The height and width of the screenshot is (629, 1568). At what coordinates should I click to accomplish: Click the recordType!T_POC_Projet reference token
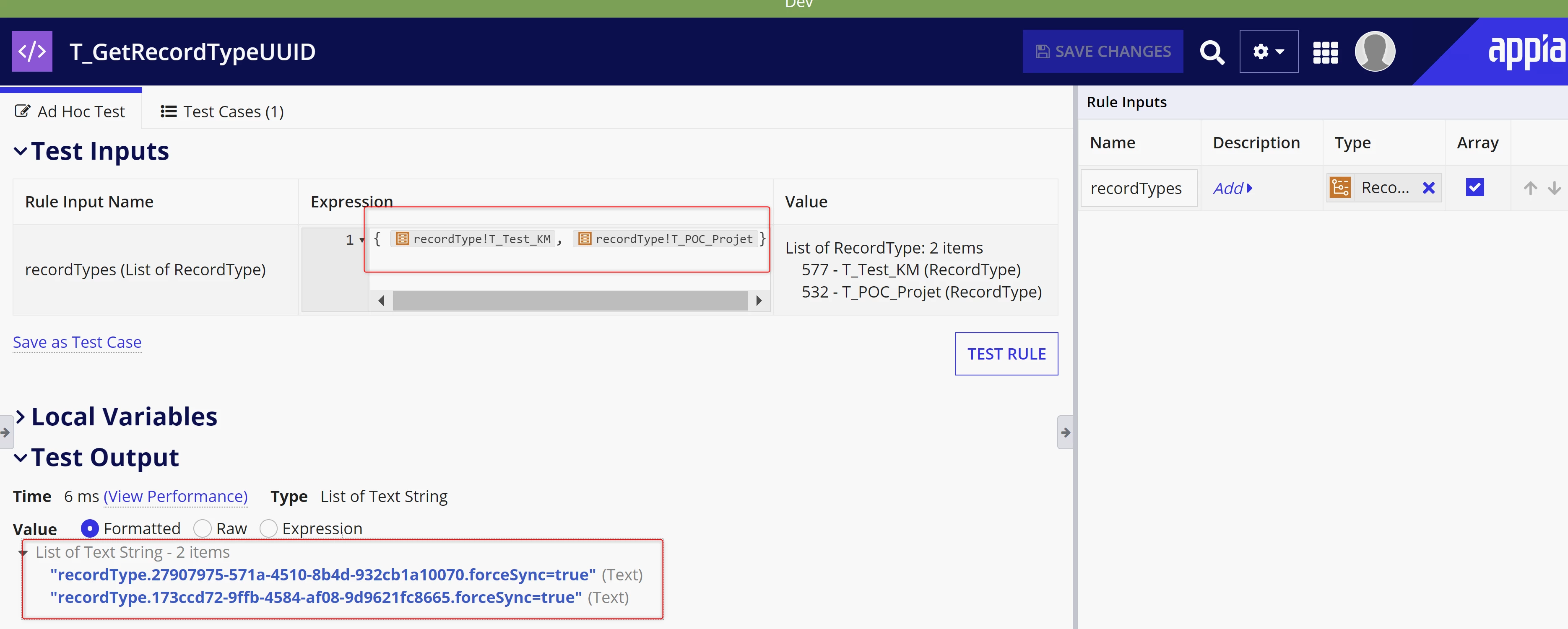(x=665, y=239)
